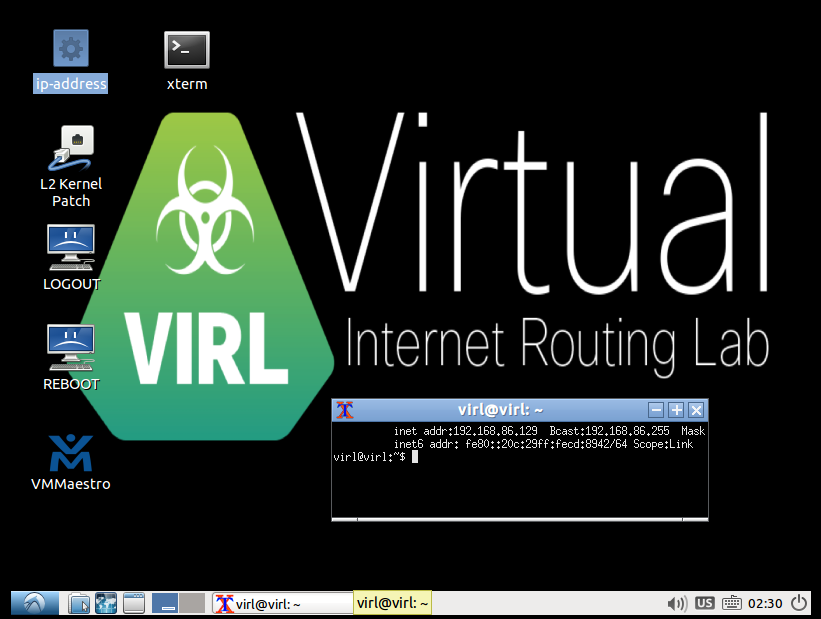This screenshot has width=821, height=619.
Task: Toggle the US keyboard layout indicator
Action: pyautogui.click(x=705, y=603)
